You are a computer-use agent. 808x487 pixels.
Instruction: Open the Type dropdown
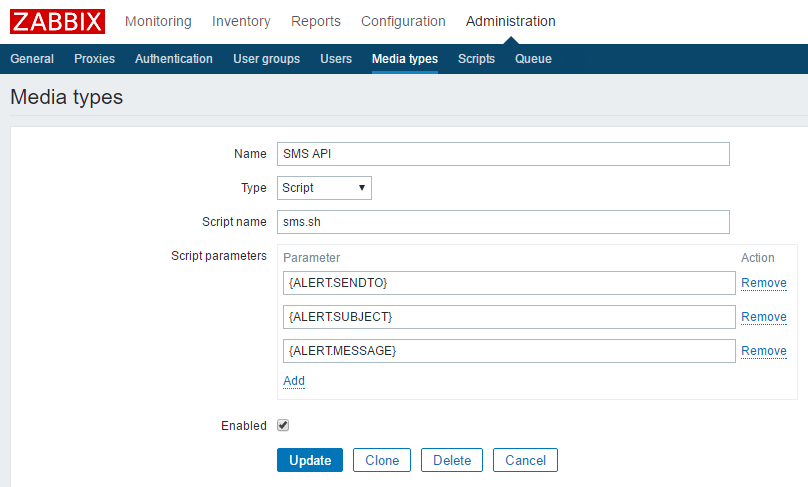coord(324,187)
